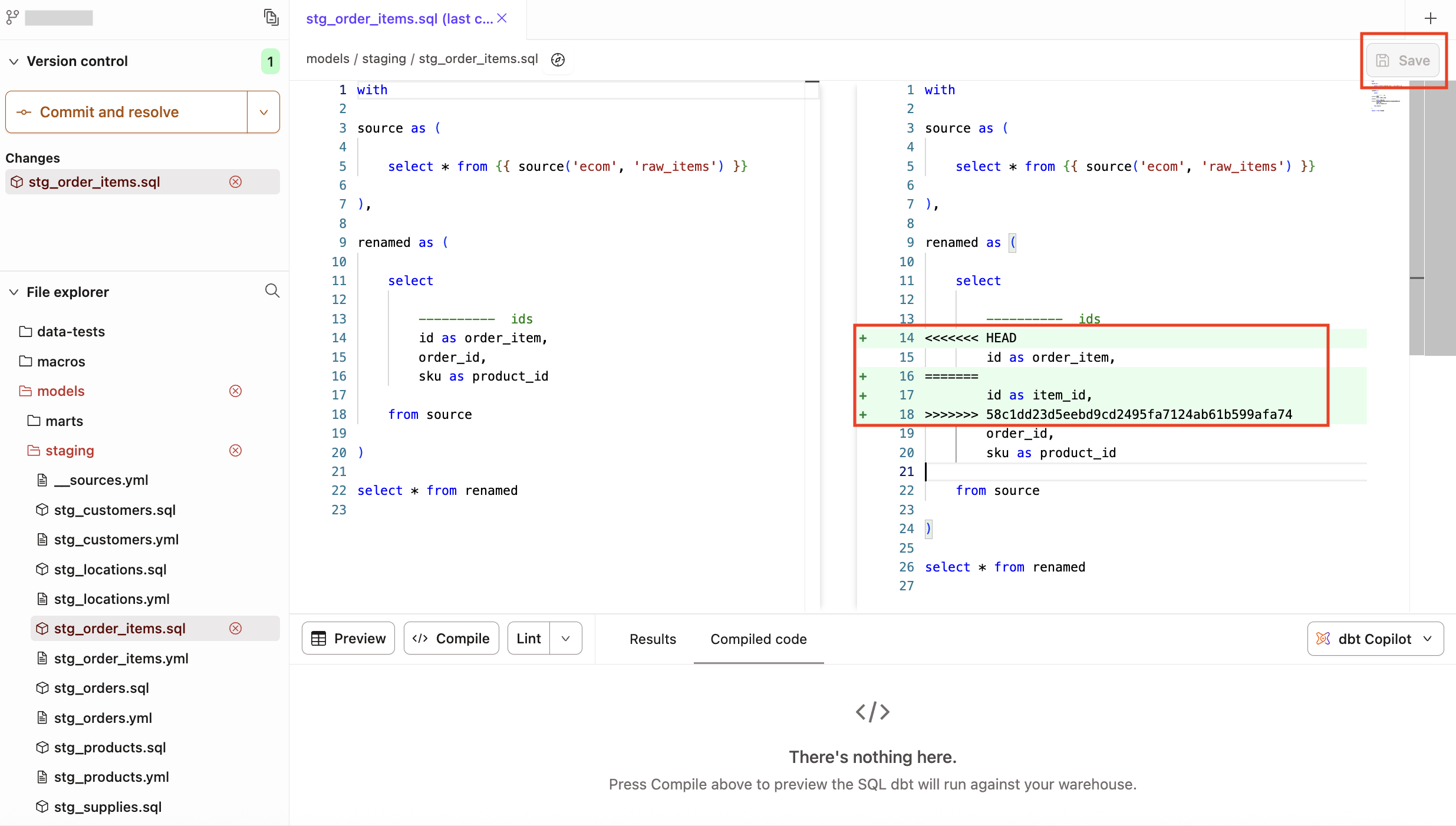Switch to the Compiled code tab
This screenshot has height=826, width=1456.
(758, 639)
